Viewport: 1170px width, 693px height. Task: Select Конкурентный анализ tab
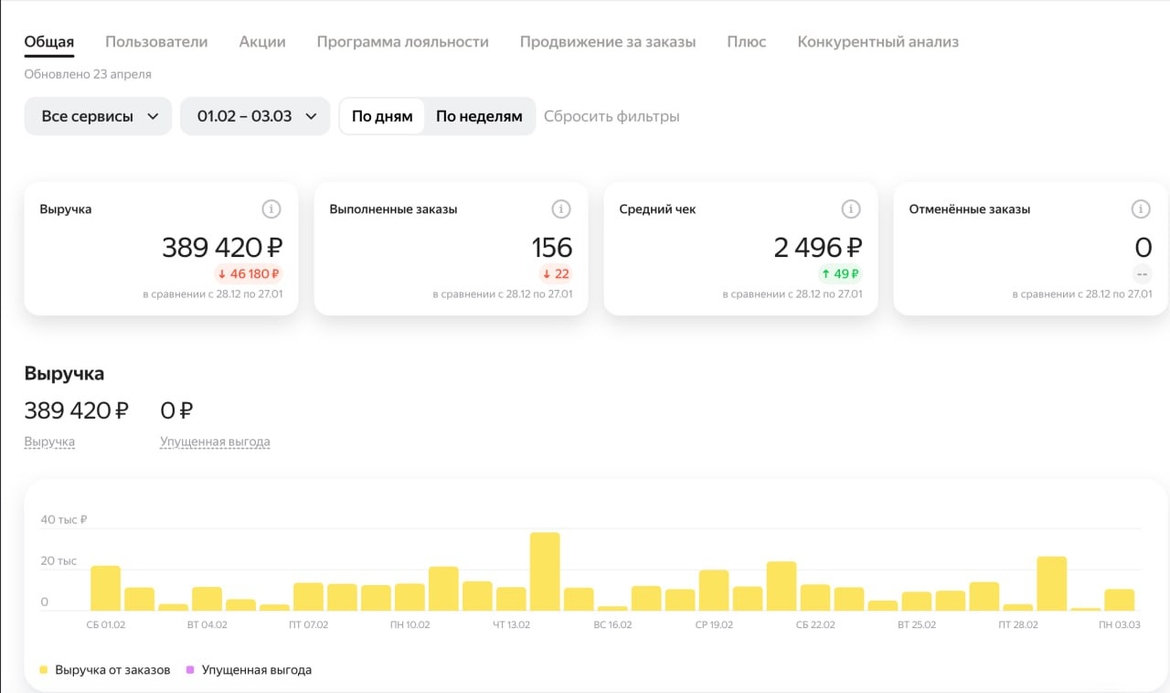878,42
